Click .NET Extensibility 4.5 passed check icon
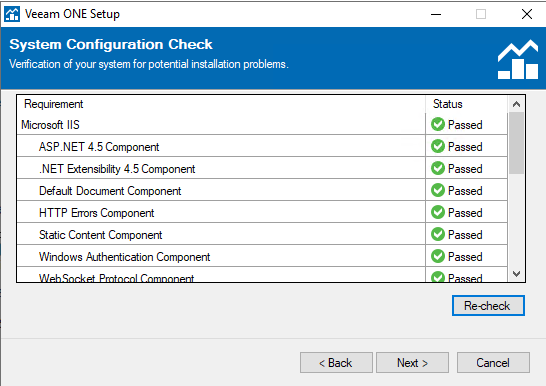The height and width of the screenshot is (386, 546). click(438, 168)
